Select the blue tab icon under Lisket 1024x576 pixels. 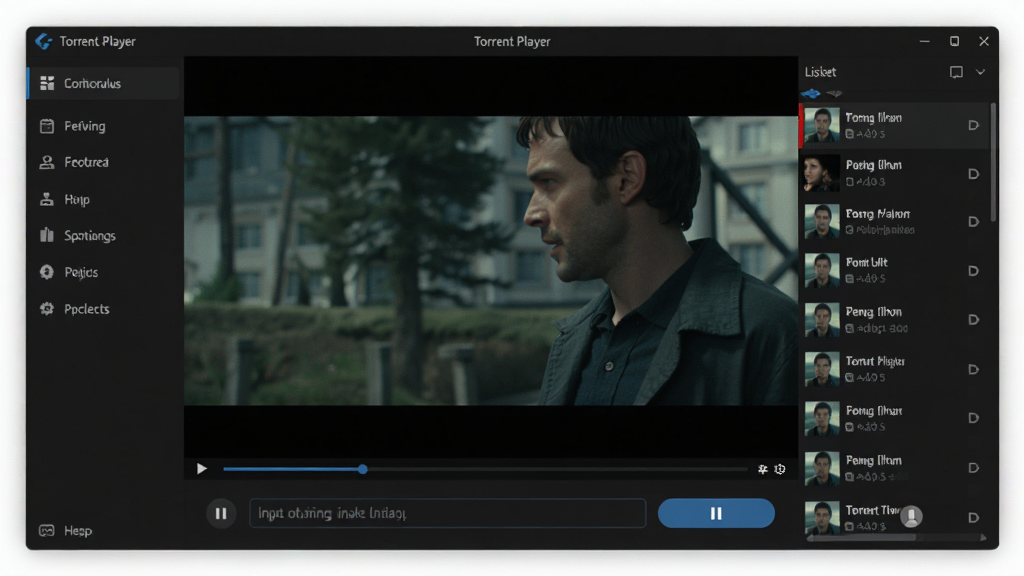810,93
